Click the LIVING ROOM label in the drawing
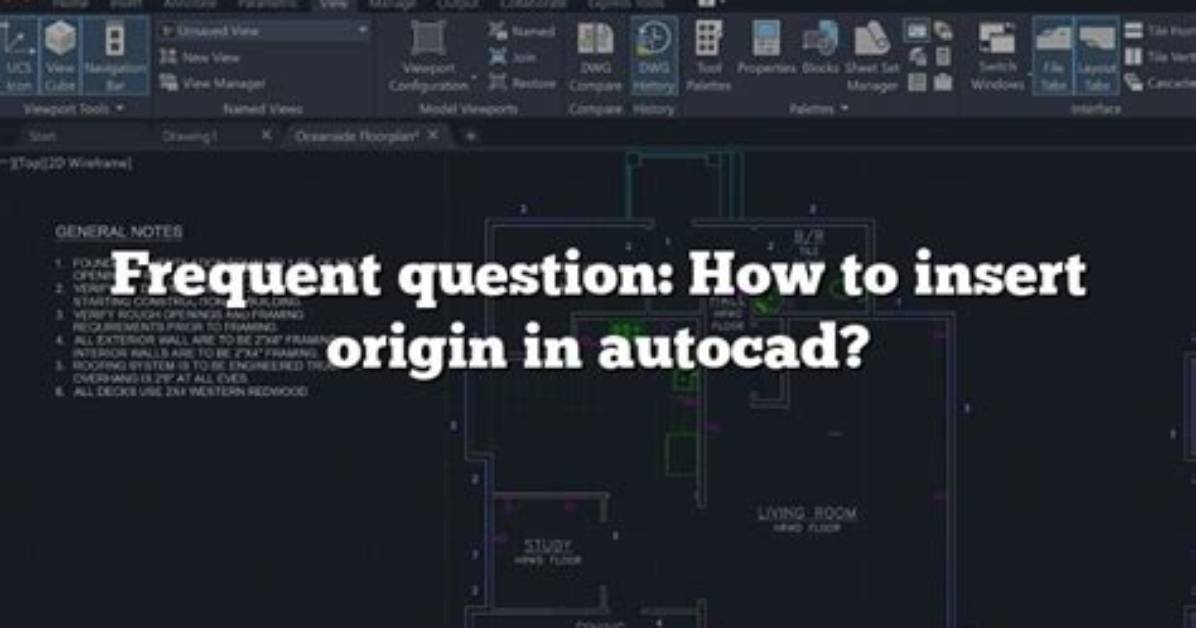This screenshot has width=1196, height=628. click(x=807, y=513)
